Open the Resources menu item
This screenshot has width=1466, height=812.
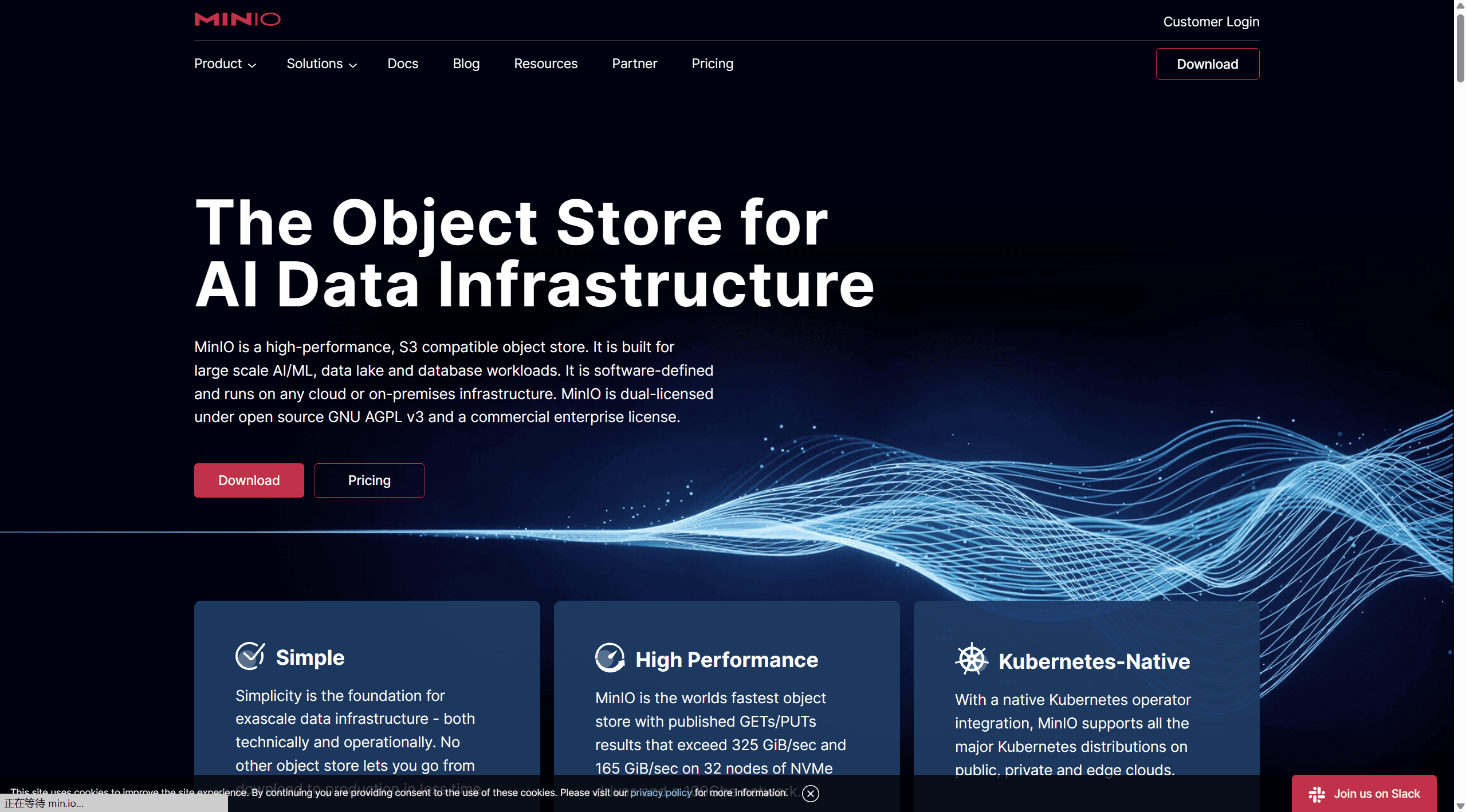pos(545,63)
